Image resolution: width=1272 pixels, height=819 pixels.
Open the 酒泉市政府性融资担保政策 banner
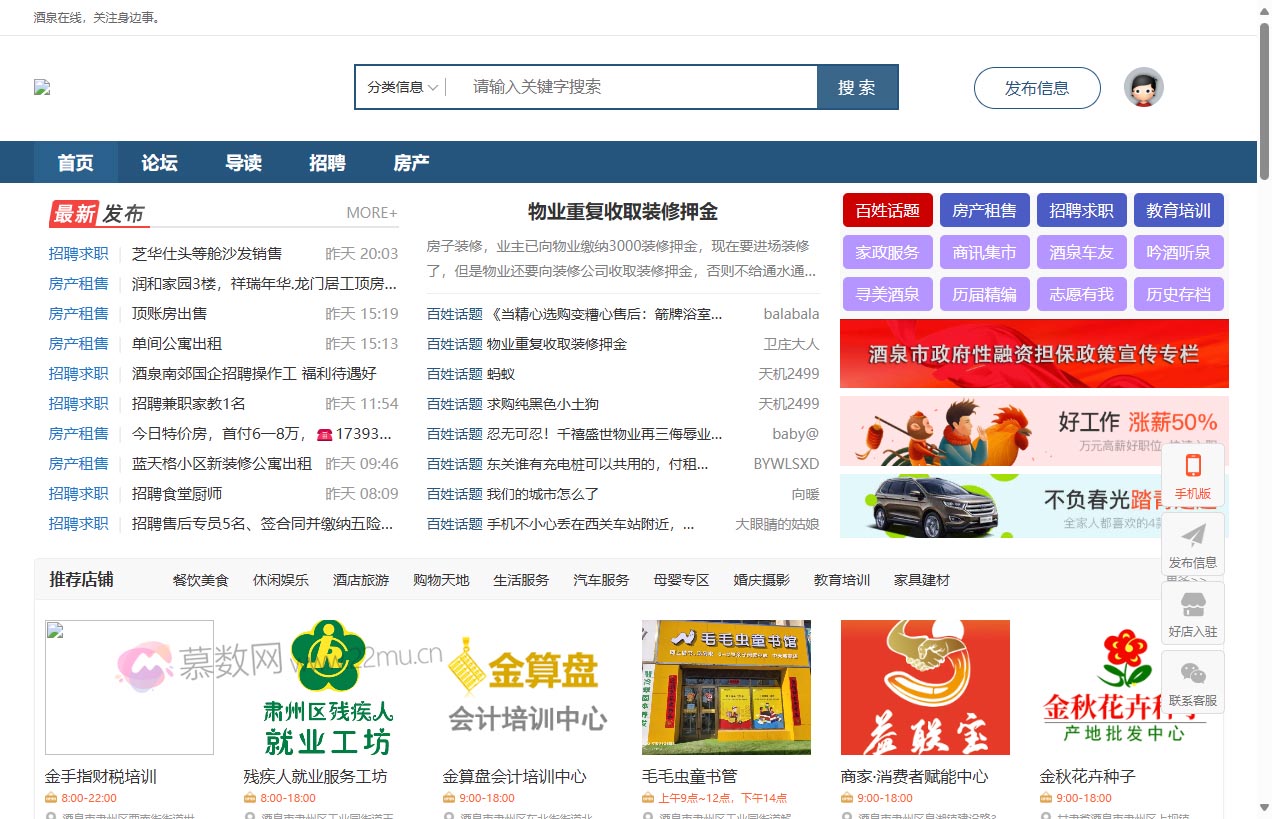[x=1033, y=354]
